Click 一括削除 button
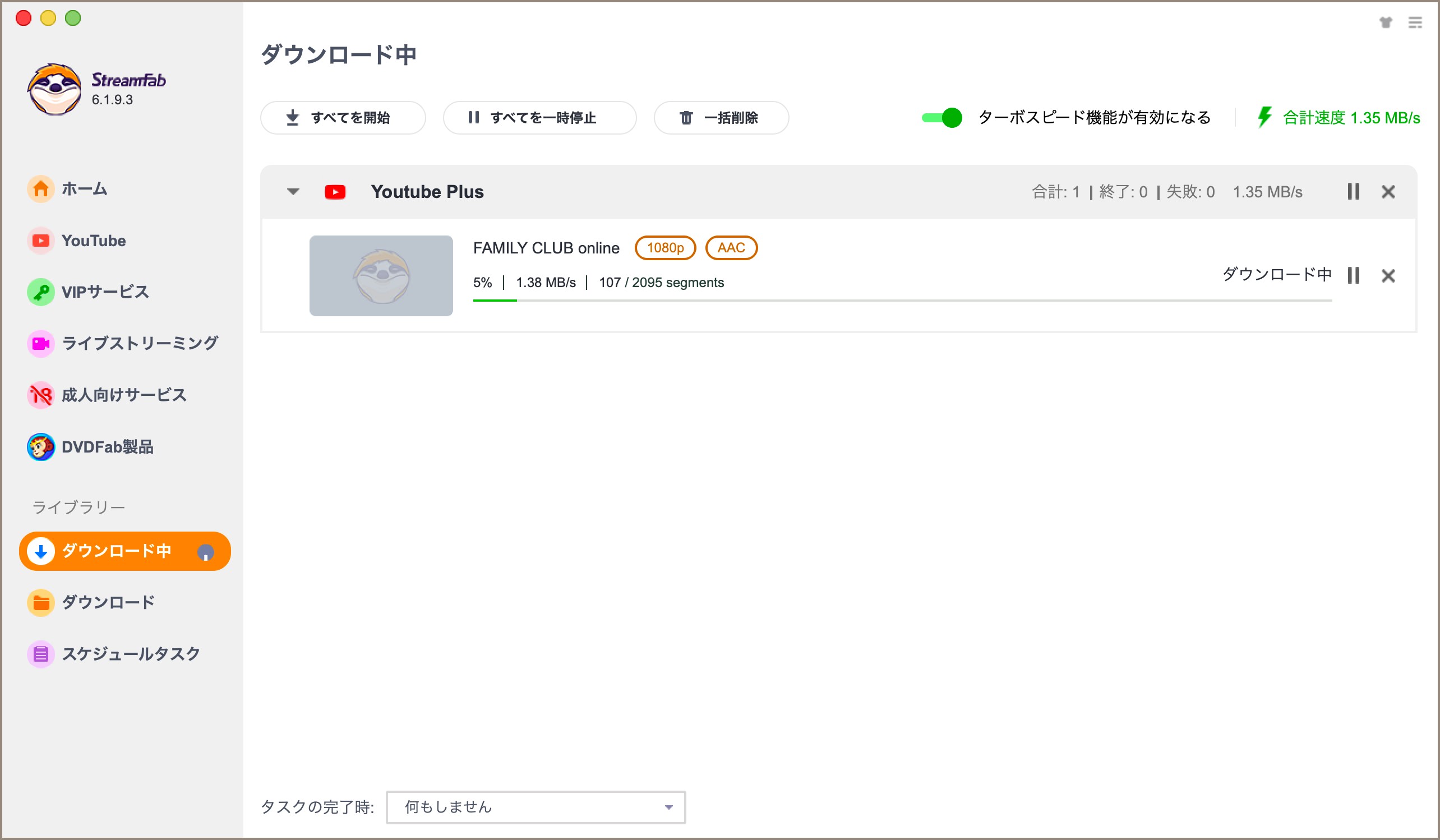This screenshot has width=1440, height=840. 721,118
